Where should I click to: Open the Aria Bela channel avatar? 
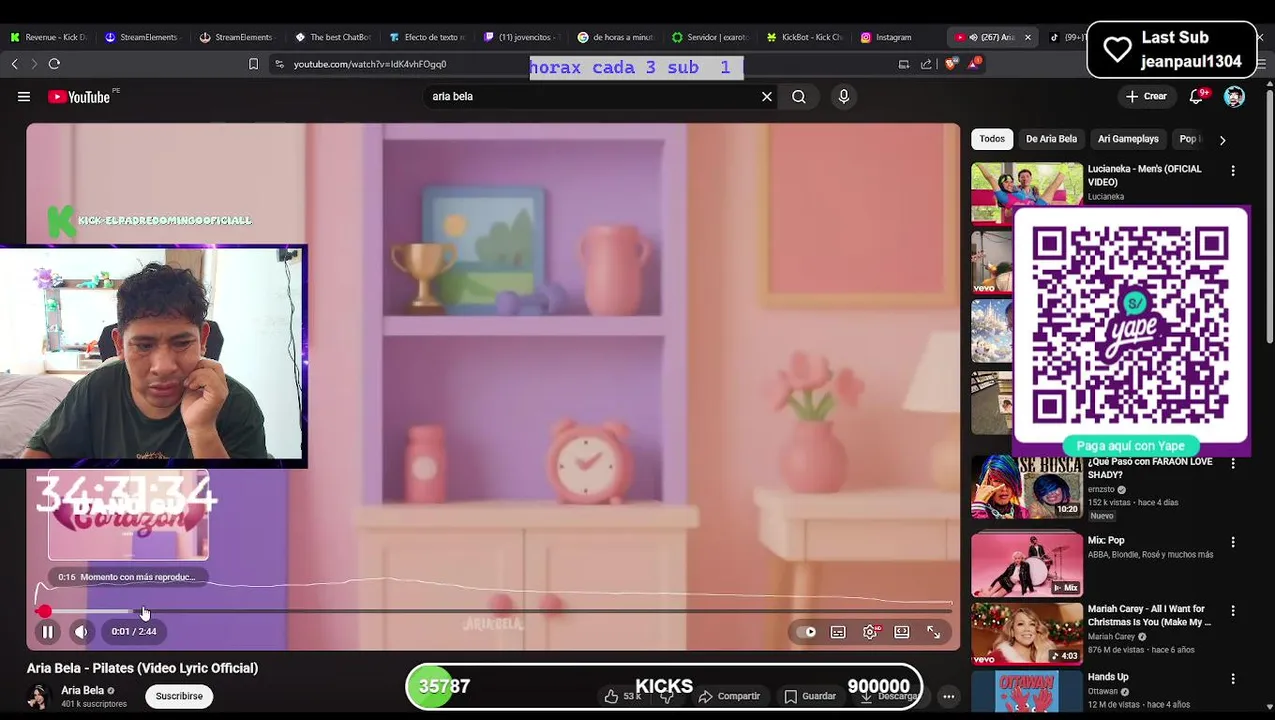click(x=39, y=696)
